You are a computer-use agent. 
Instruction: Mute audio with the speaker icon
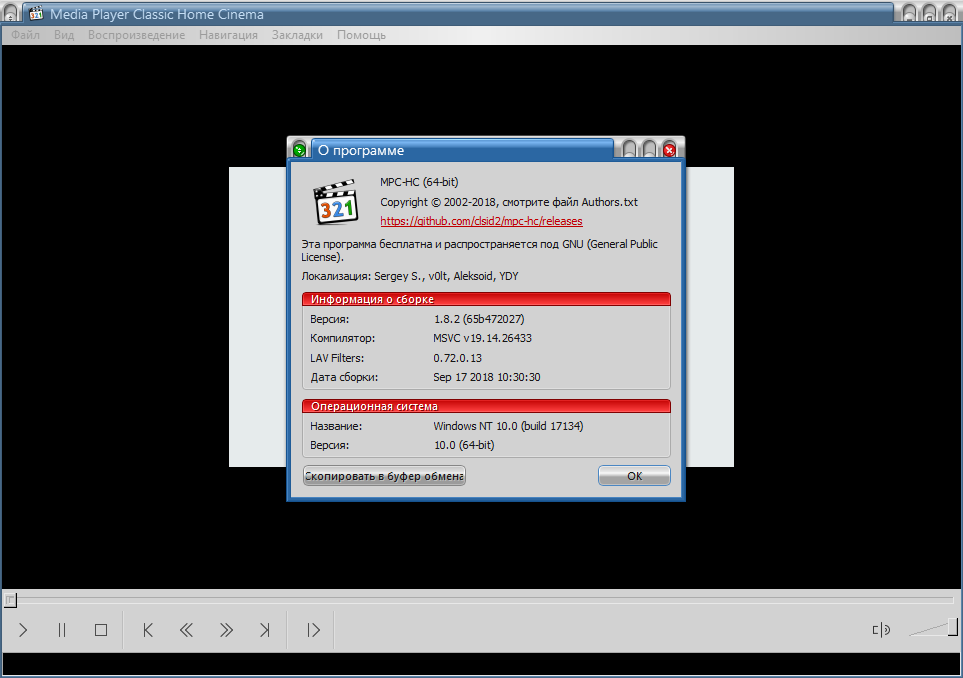coord(881,629)
